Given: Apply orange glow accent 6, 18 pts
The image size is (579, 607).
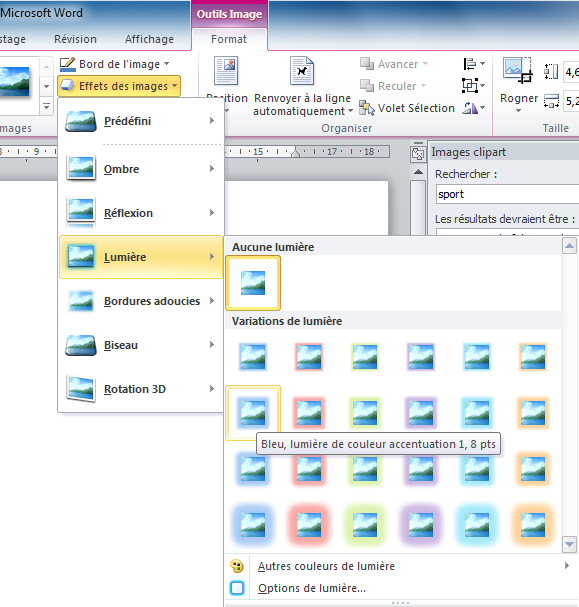Looking at the screenshot, I should coord(533,525).
